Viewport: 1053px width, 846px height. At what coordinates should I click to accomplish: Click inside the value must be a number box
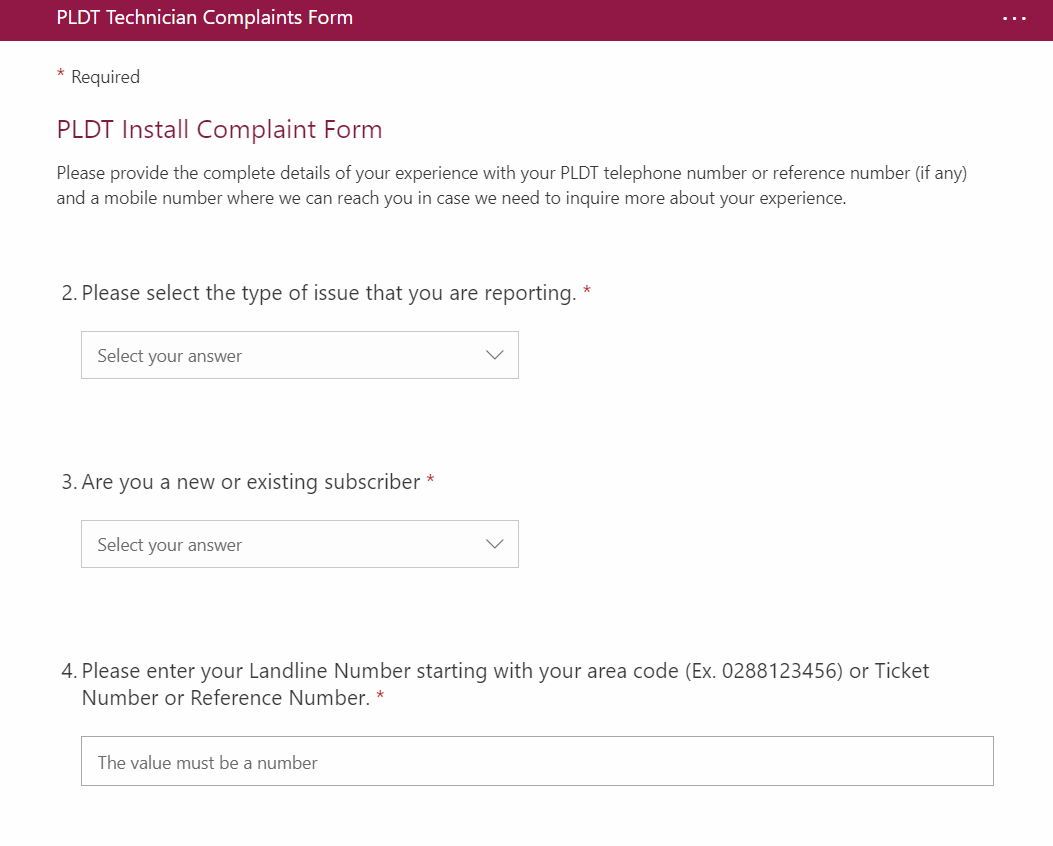pos(537,761)
